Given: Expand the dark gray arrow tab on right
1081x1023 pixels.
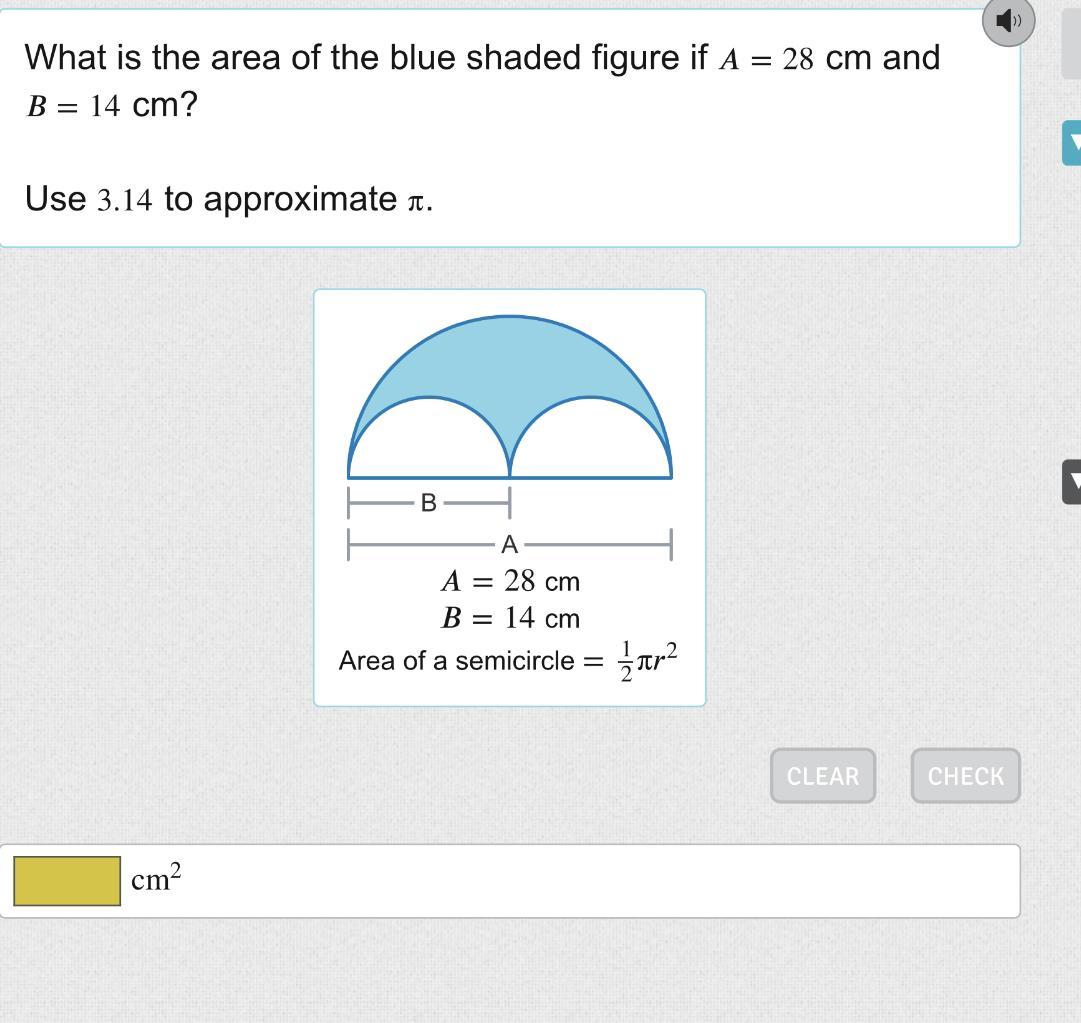Looking at the screenshot, I should [1071, 481].
